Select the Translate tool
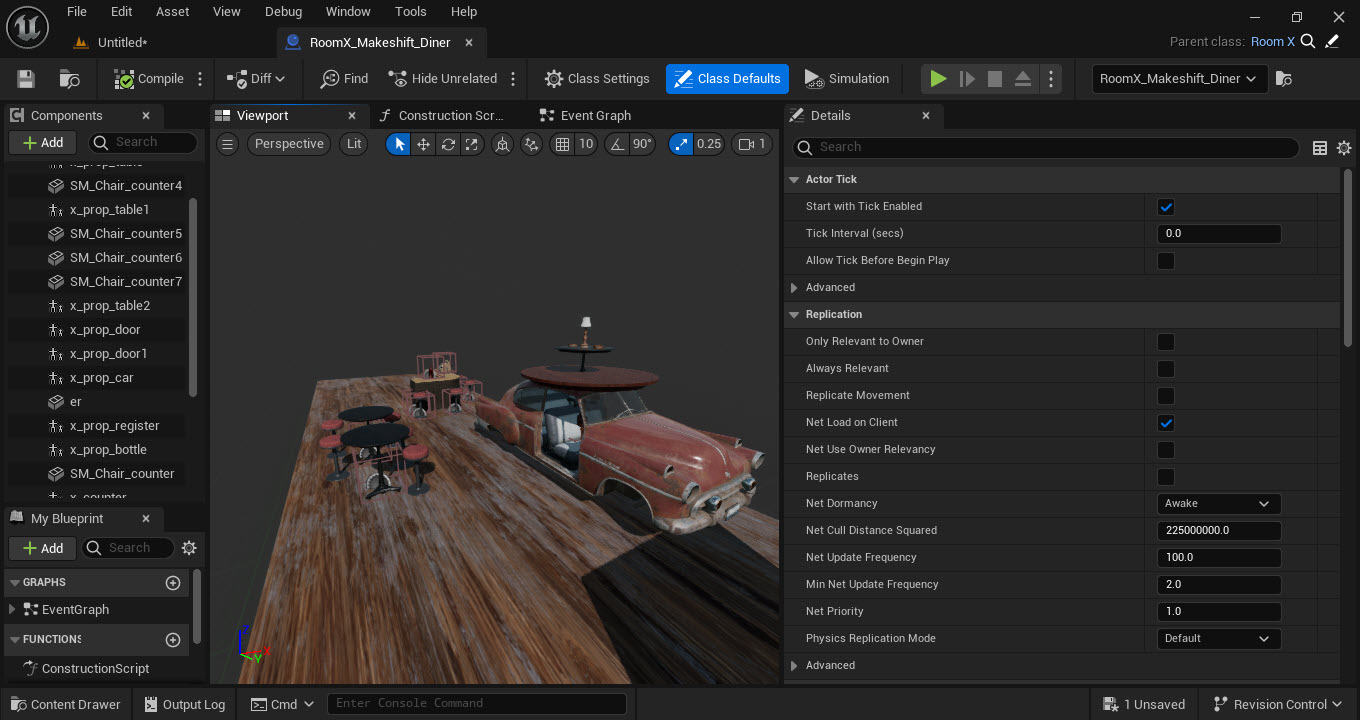The image size is (1360, 720). 423,144
